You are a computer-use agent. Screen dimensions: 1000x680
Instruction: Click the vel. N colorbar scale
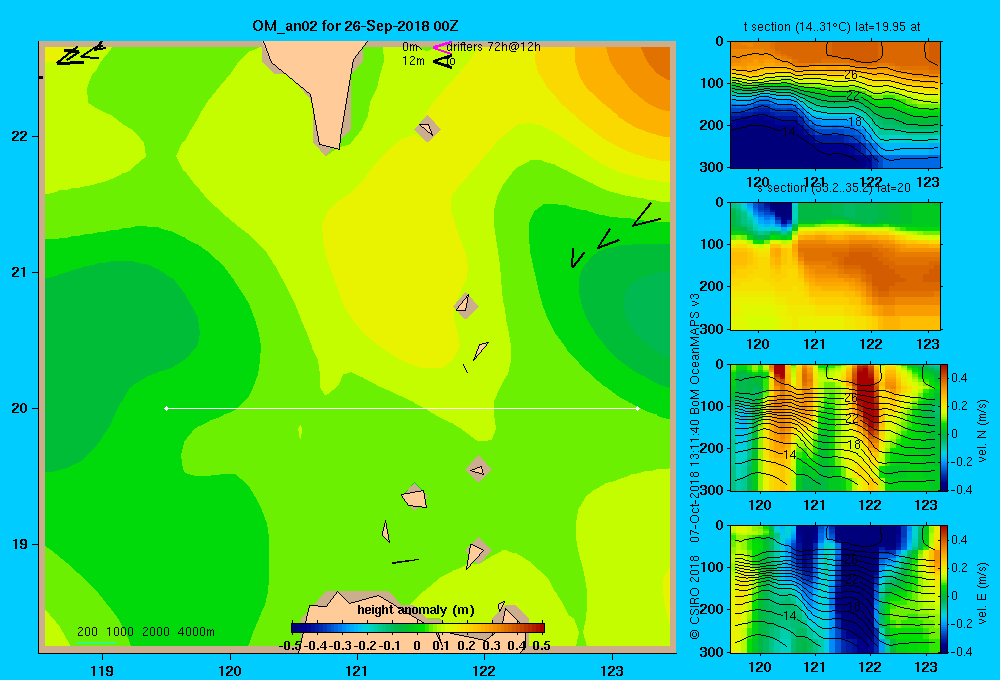click(x=944, y=427)
